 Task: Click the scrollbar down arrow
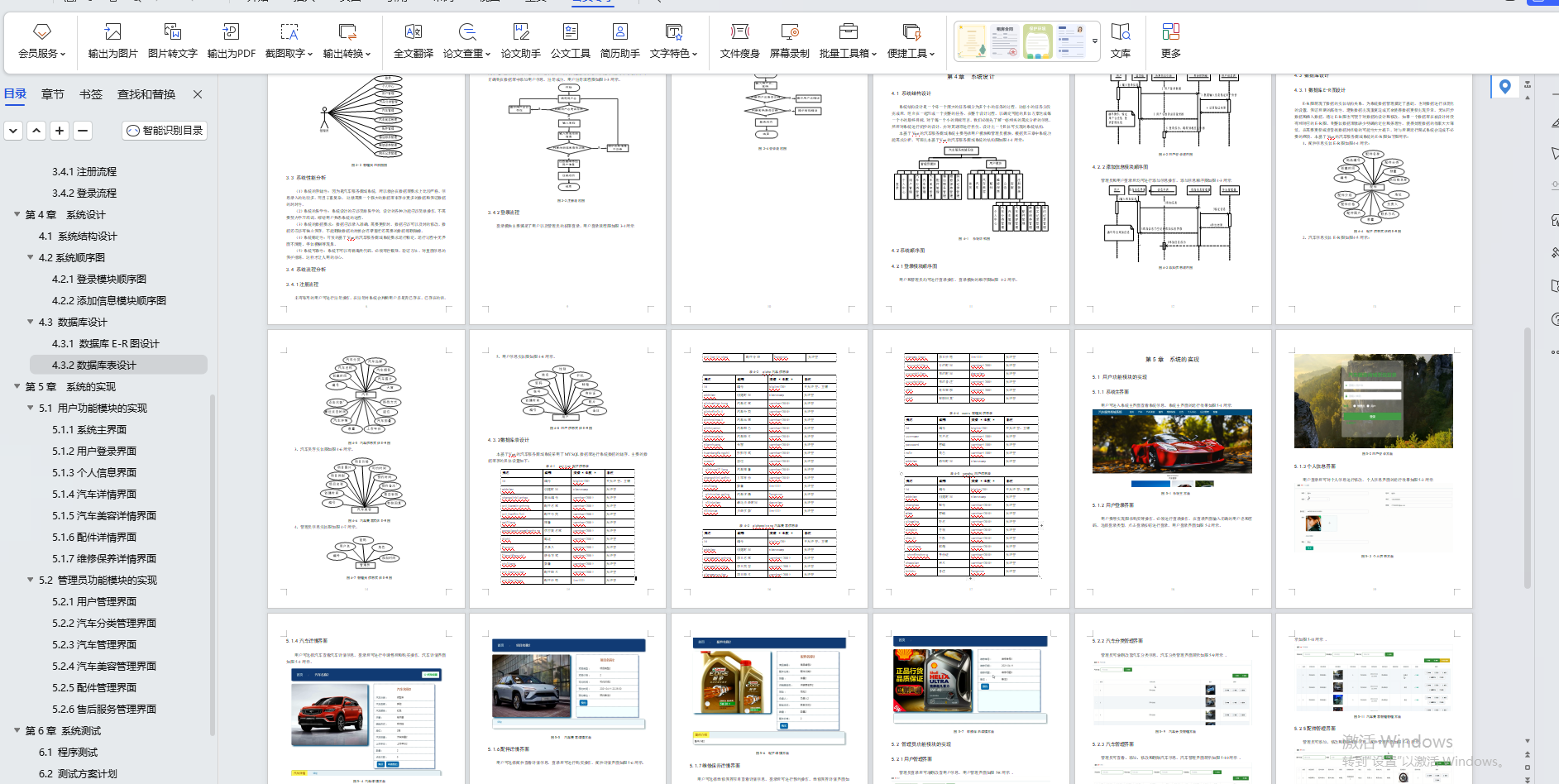(x=1528, y=741)
